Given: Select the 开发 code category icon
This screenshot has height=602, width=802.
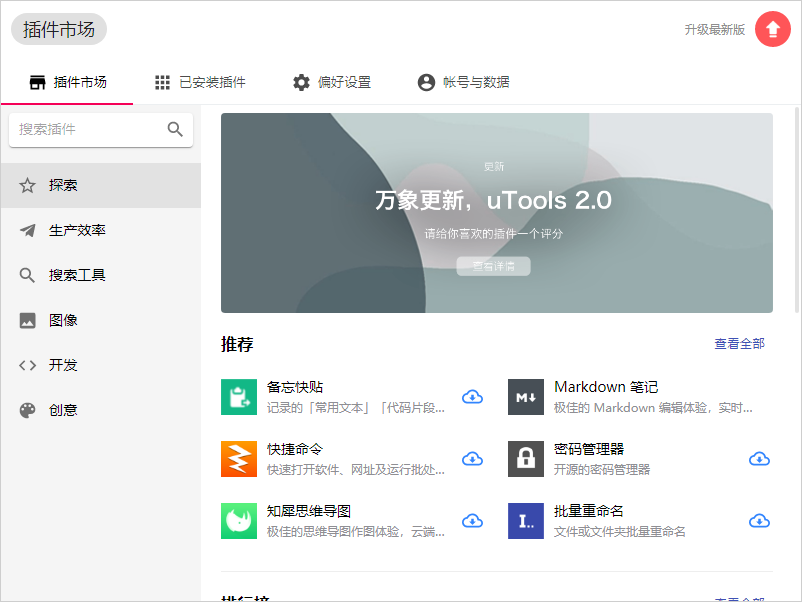Looking at the screenshot, I should tap(28, 365).
